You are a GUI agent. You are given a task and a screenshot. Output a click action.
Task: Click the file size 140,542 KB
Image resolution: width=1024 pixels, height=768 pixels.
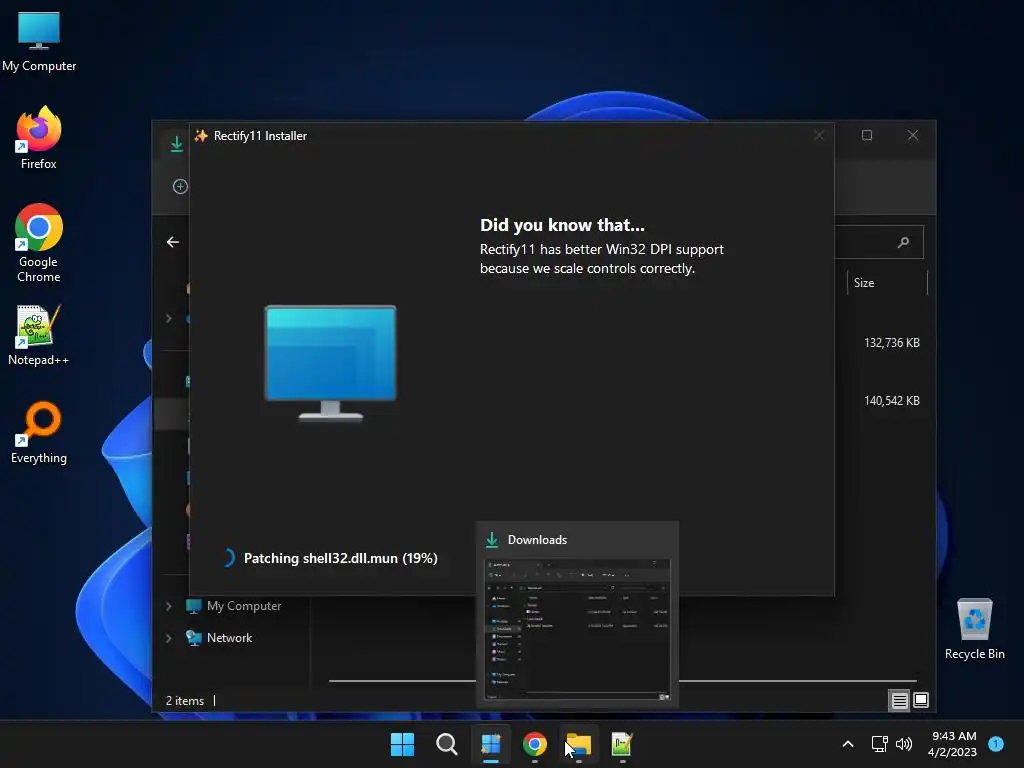891,401
